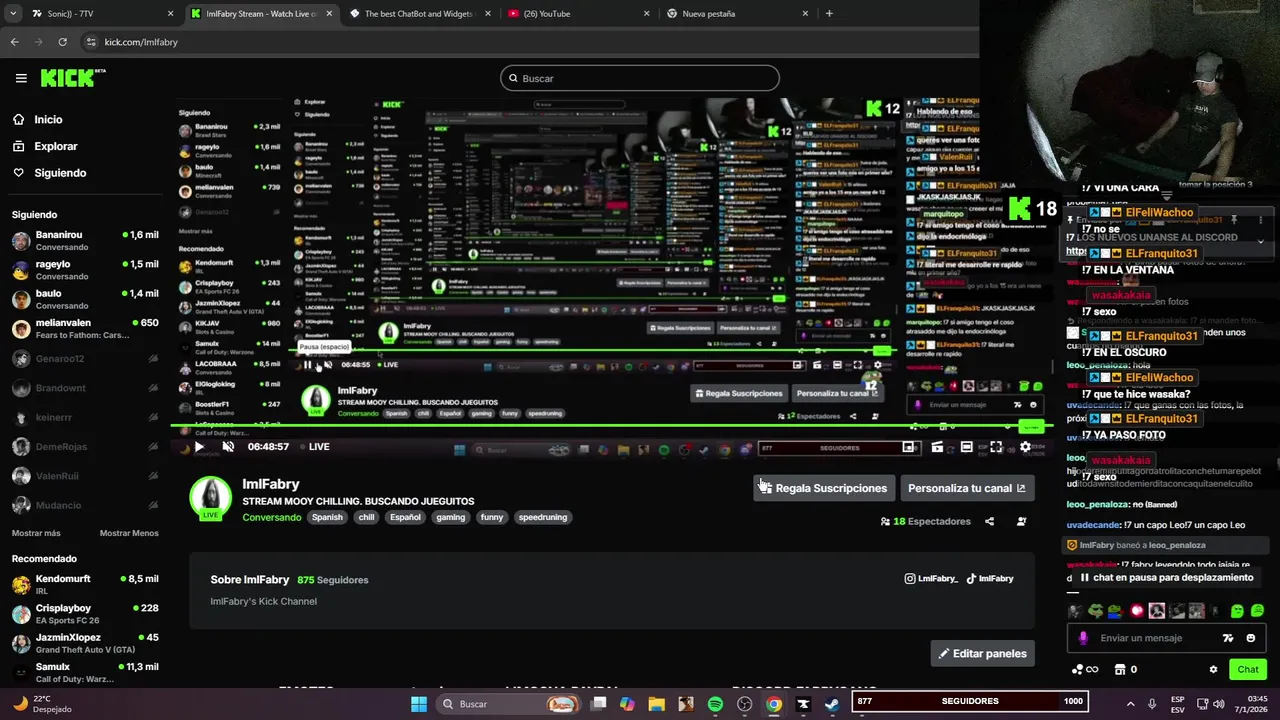Click the browser back arrow

click(x=14, y=42)
